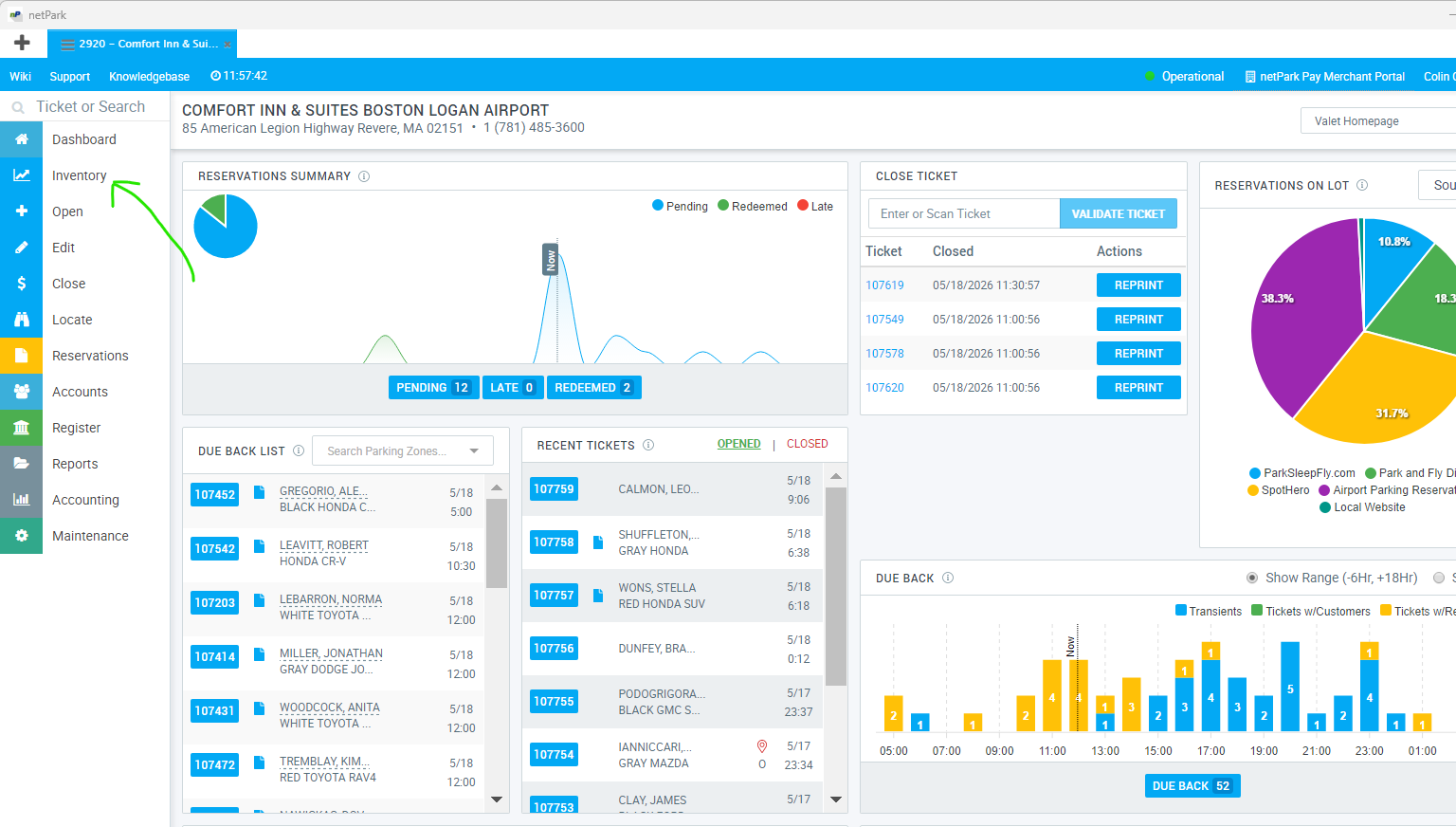
Task: Click down arrow of Due Back List scrollbar
Action: [497, 799]
